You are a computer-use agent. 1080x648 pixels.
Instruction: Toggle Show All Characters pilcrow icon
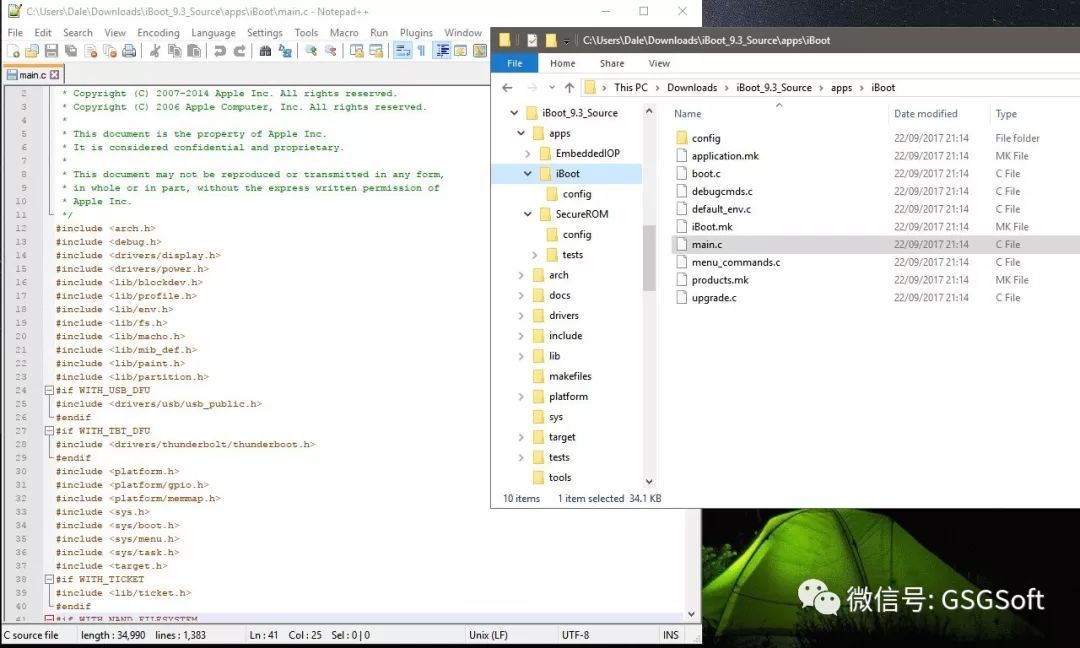coord(421,51)
